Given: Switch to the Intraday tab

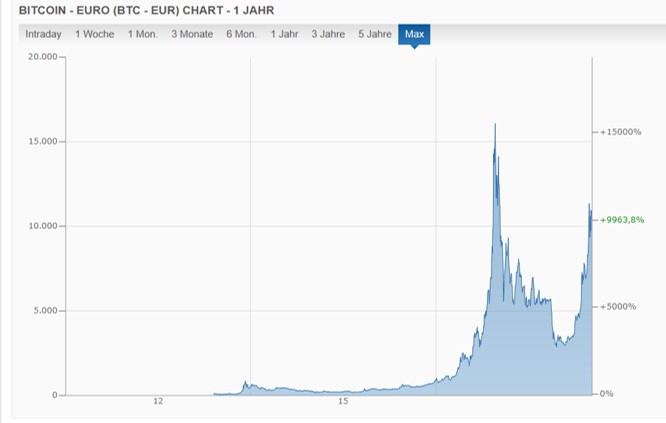Looking at the screenshot, I should pos(43,34).
